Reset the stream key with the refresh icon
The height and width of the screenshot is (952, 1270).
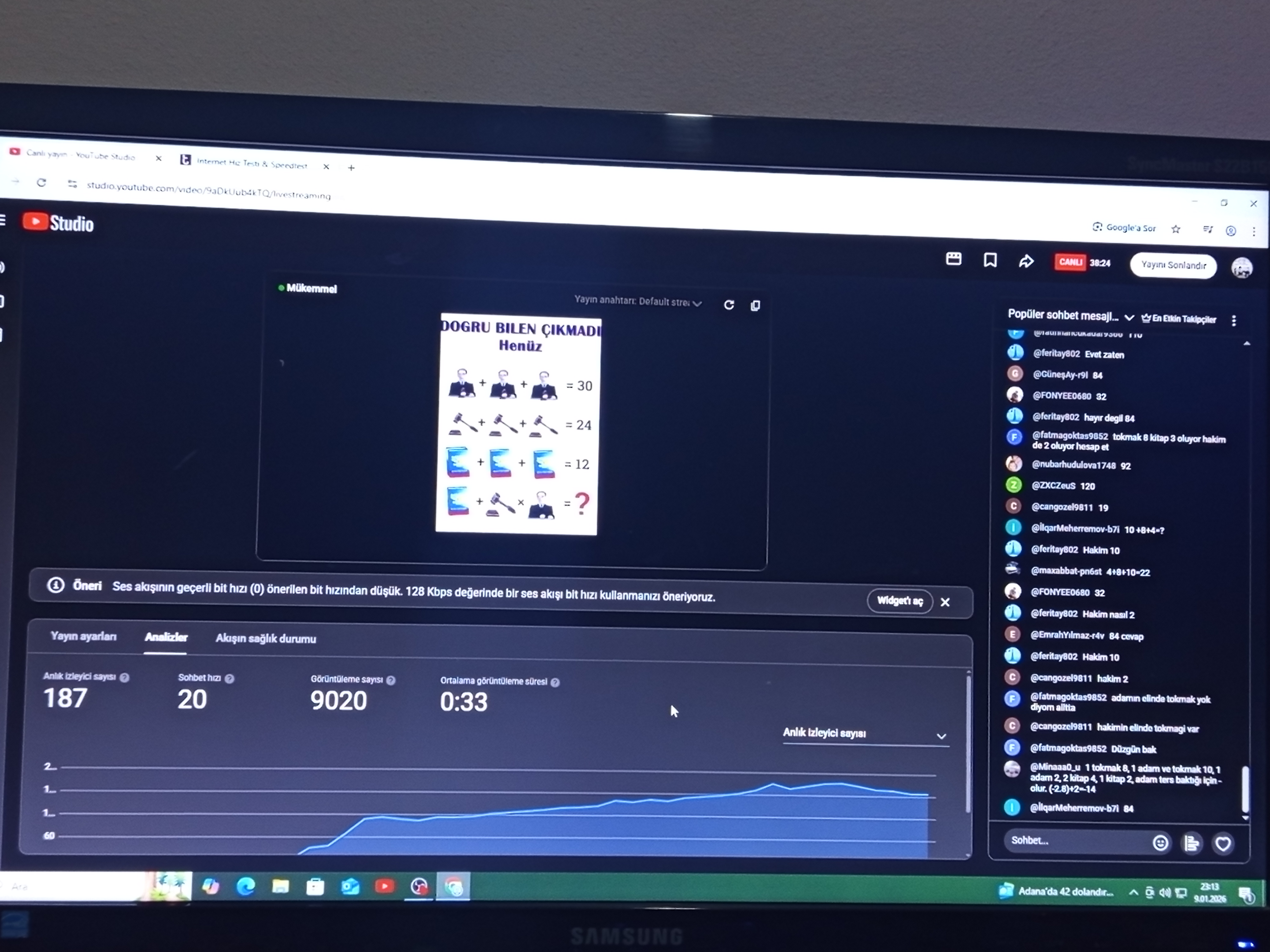pyautogui.click(x=729, y=305)
